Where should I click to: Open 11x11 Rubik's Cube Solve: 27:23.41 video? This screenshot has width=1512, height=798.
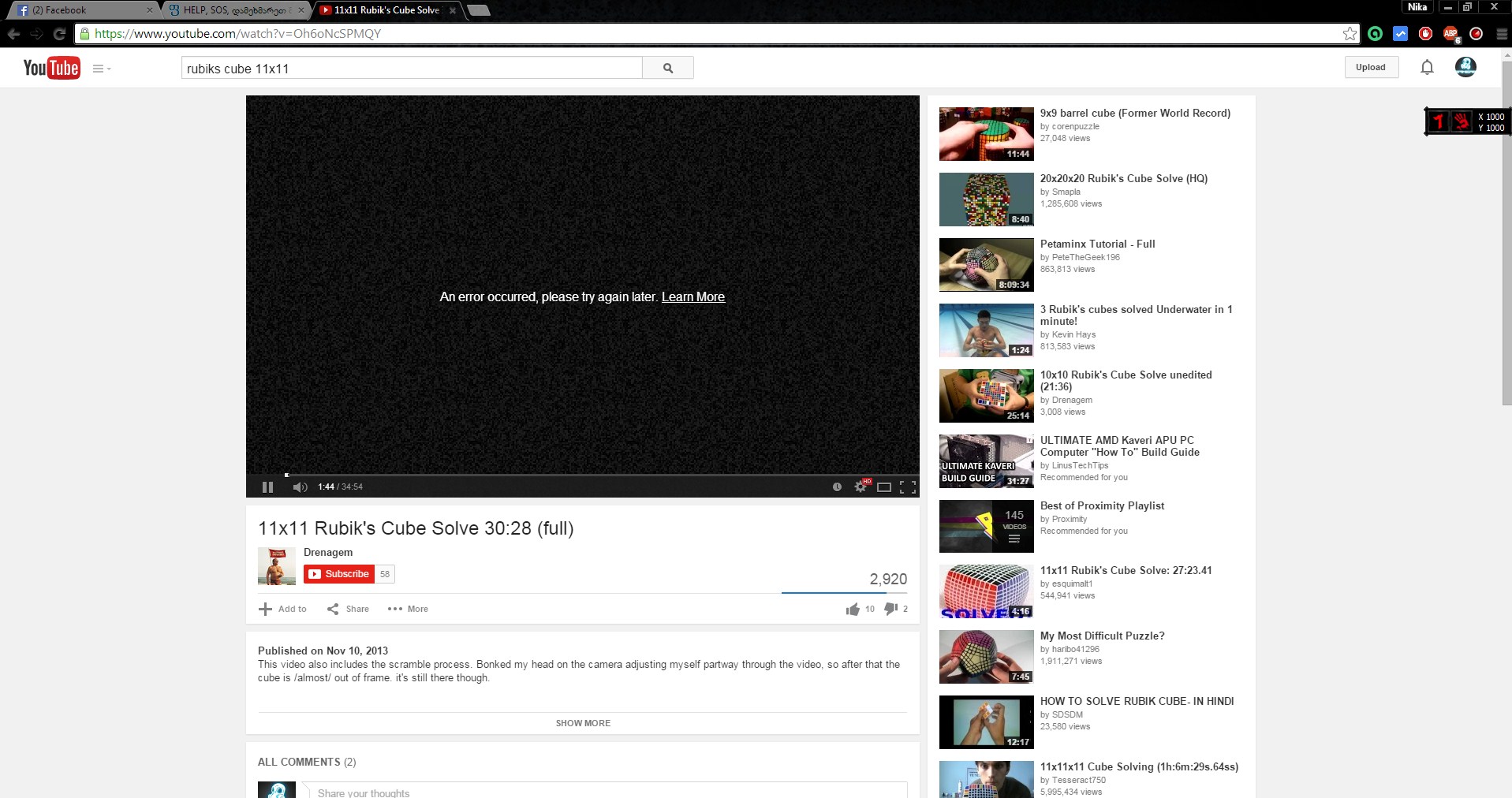point(1126,571)
